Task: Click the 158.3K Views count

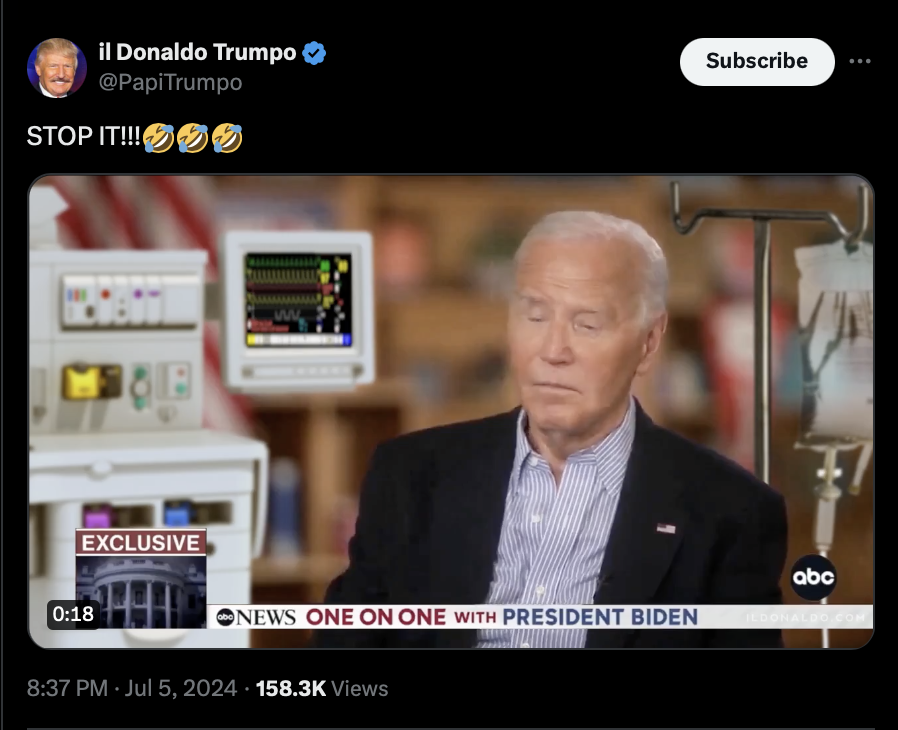Action: 322,688
